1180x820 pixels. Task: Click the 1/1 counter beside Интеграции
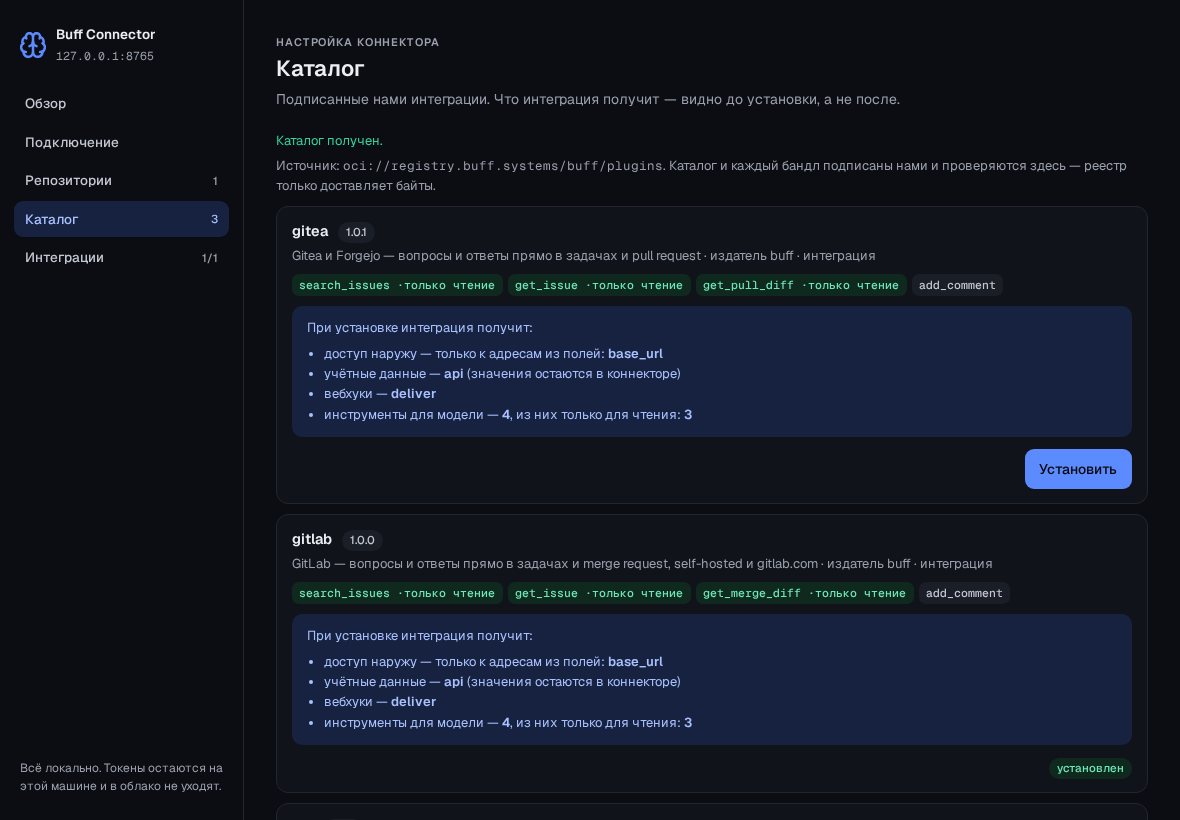[x=210, y=258]
